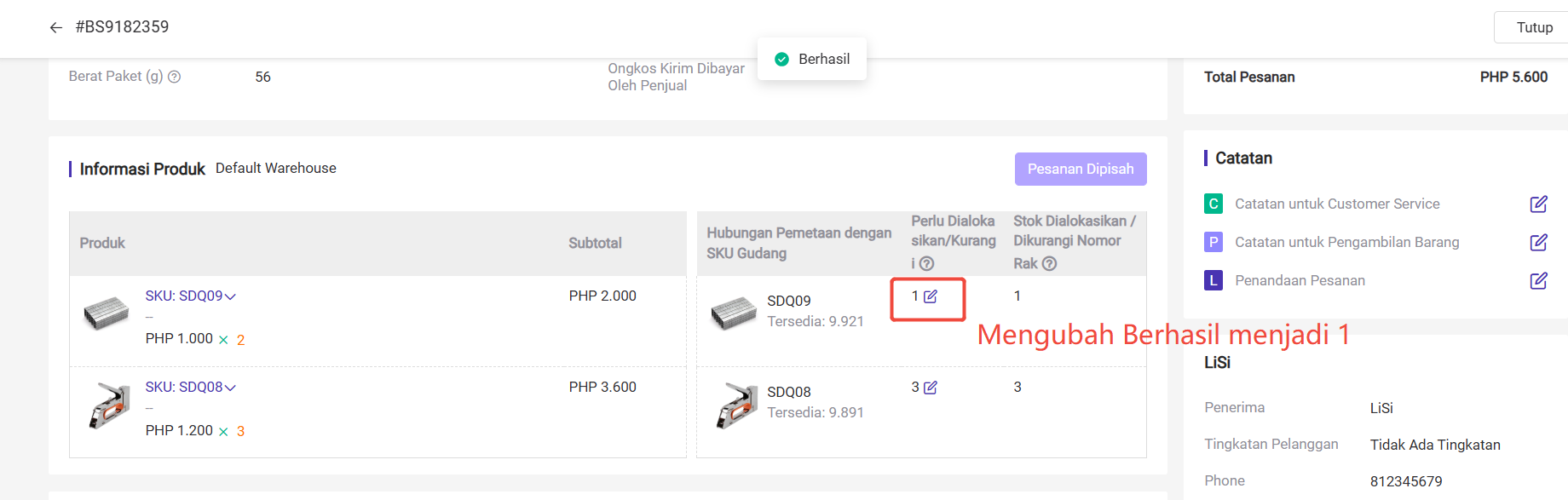Click the purple P note badge
1568x500 pixels.
tap(1213, 243)
